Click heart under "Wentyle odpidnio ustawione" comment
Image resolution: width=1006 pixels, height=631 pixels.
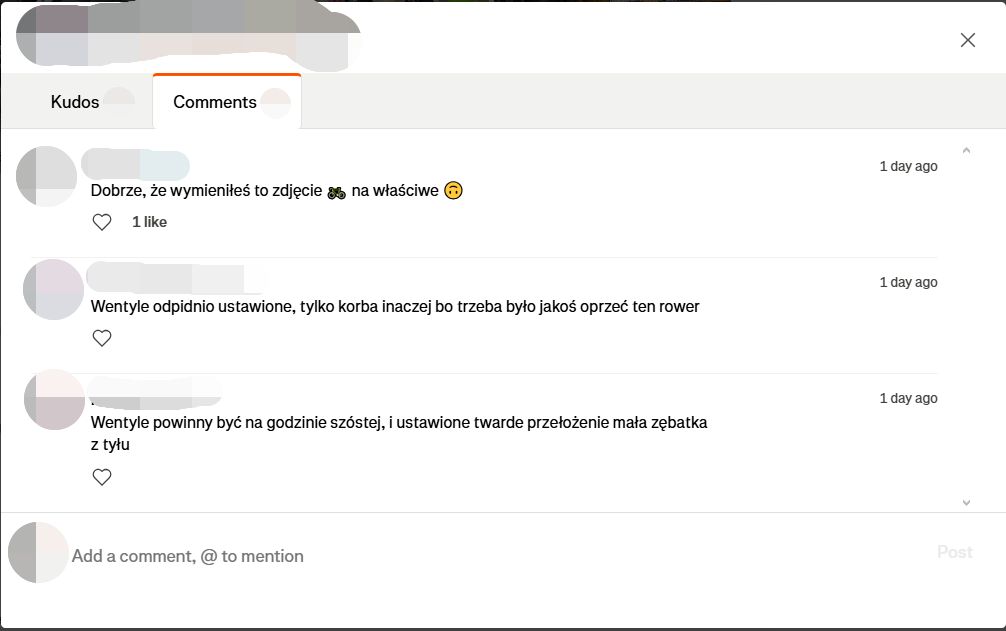coord(102,338)
